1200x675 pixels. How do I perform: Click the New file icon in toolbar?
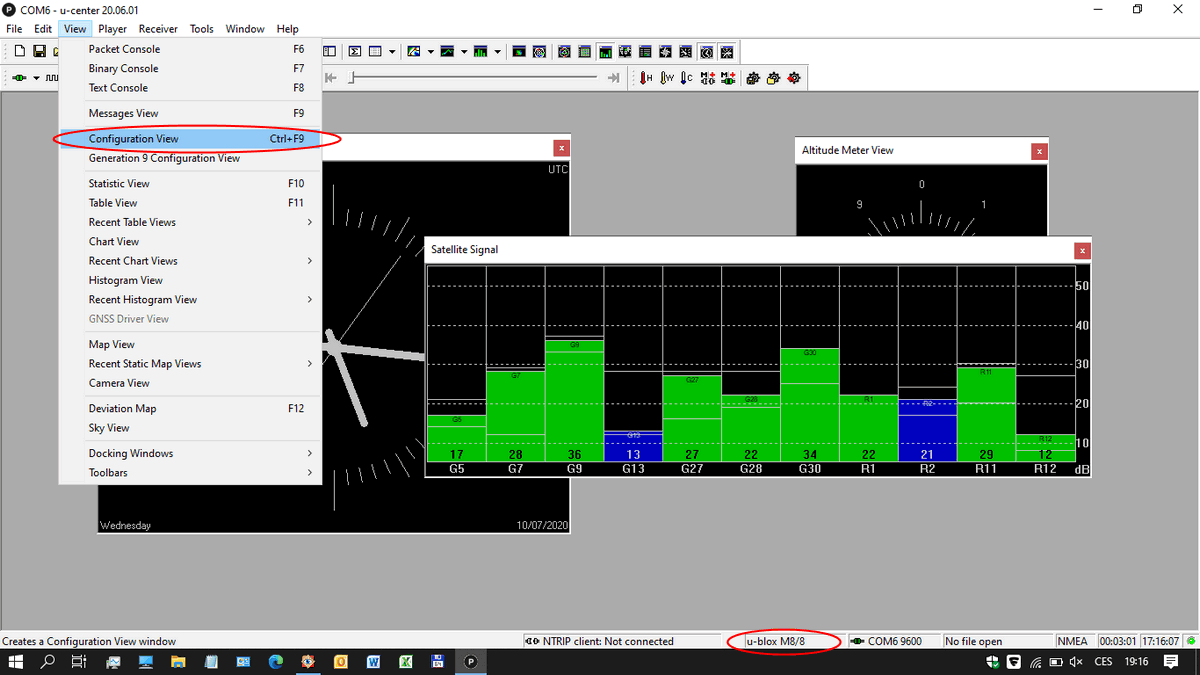pyautogui.click(x=19, y=51)
